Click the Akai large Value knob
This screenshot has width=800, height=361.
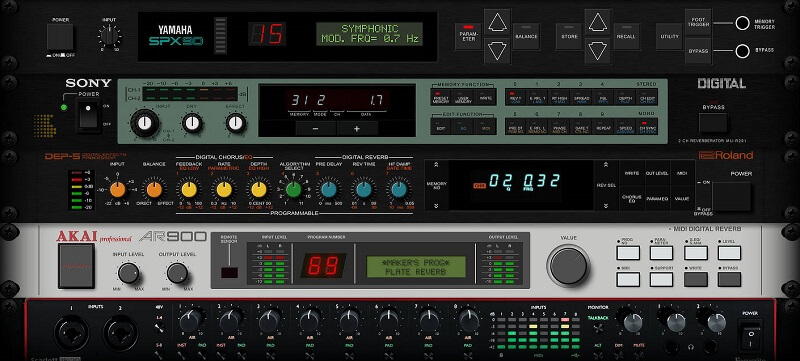pos(568,266)
